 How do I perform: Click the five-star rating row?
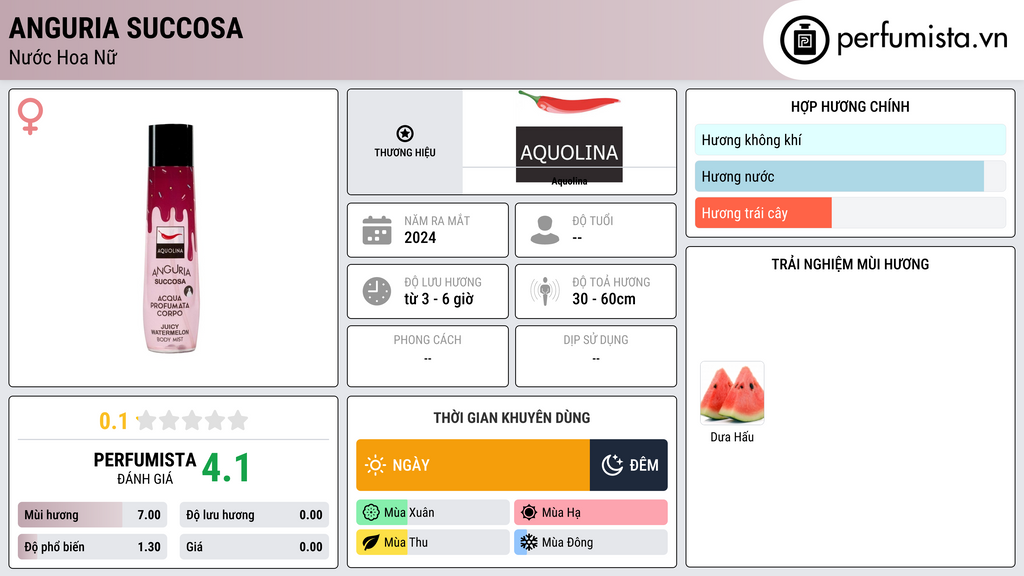[x=191, y=420]
